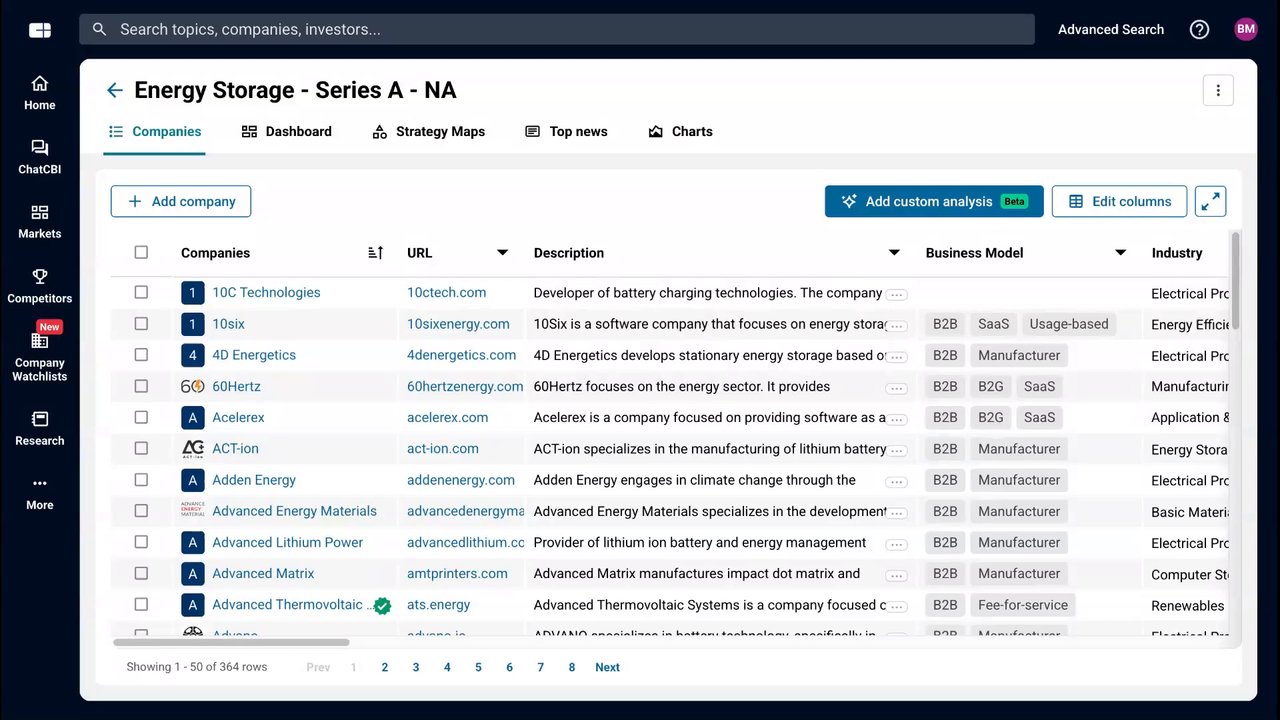Click the 10C Technologies logo badge
The width and height of the screenshot is (1280, 720).
[x=193, y=293]
